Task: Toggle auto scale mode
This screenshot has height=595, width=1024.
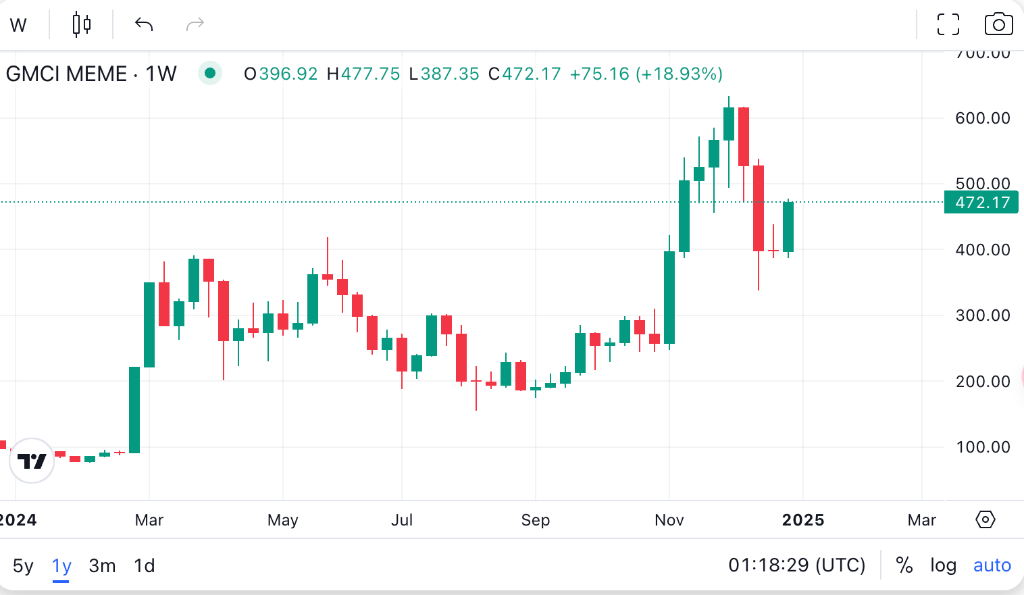Action: point(992,565)
